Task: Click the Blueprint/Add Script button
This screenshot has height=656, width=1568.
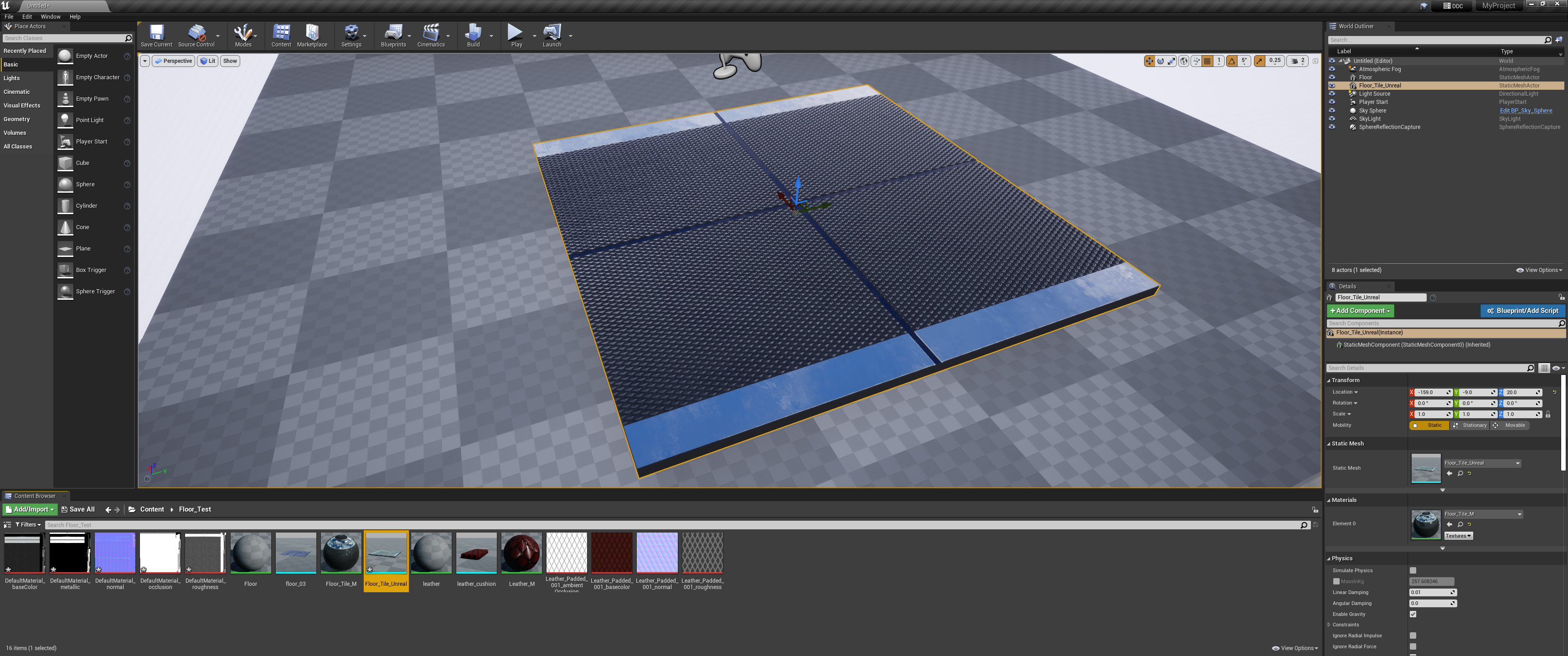Action: coord(1522,310)
